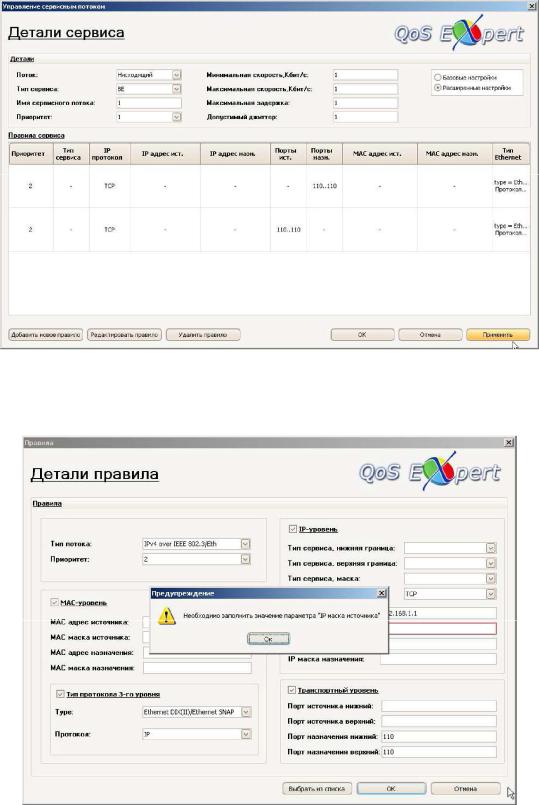The width and height of the screenshot is (539, 805).
Task: Click the Порт назначения верхний field with 110
Action: pyautogui.click(x=439, y=752)
